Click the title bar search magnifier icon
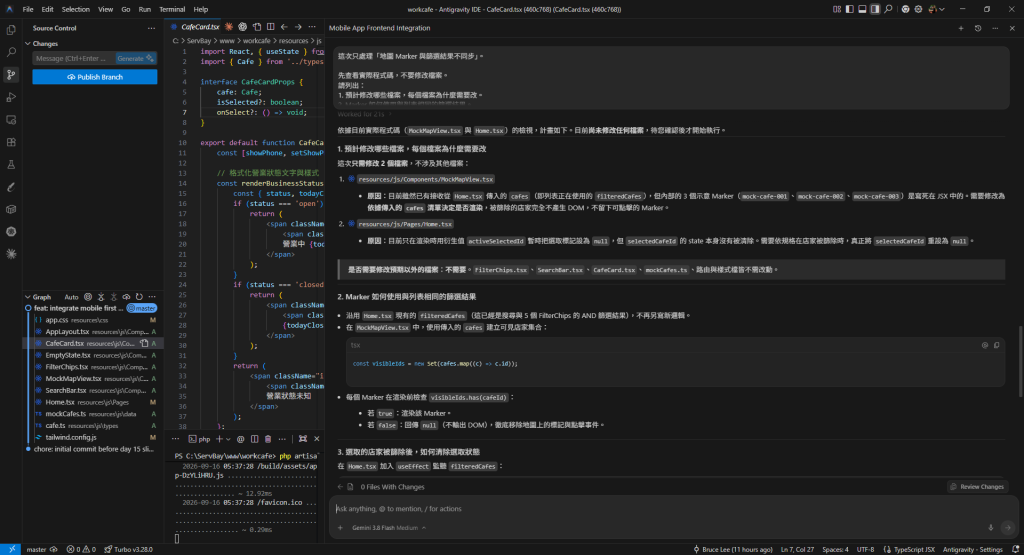Screen dimensions: 1024x555 coord(888,9)
